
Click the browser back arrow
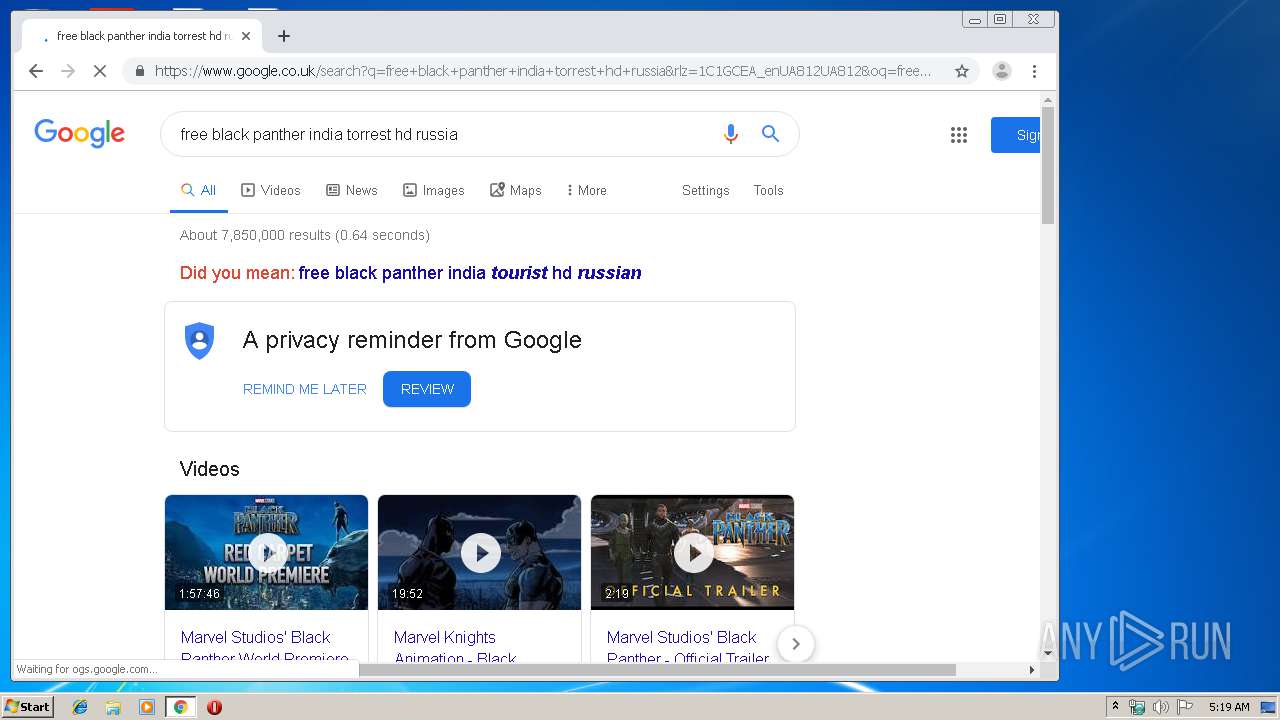pyautogui.click(x=36, y=71)
